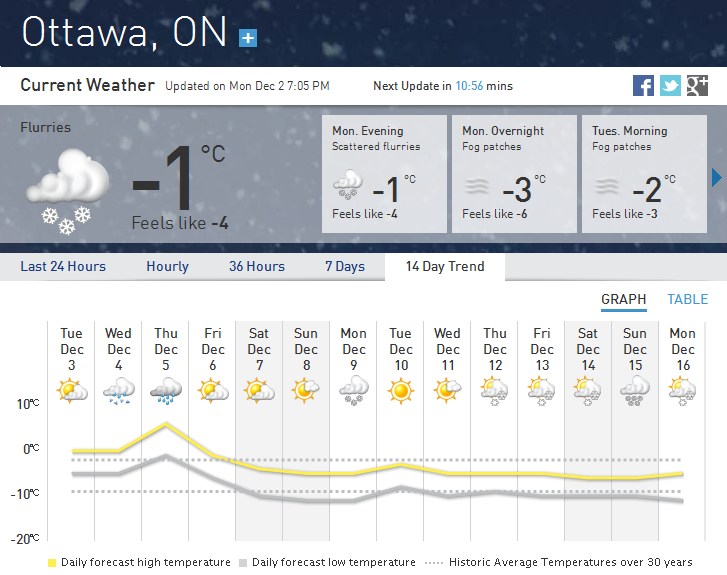This screenshot has width=727, height=575.
Task: Click the Thursday Dec 5 rain icon
Action: click(166, 390)
